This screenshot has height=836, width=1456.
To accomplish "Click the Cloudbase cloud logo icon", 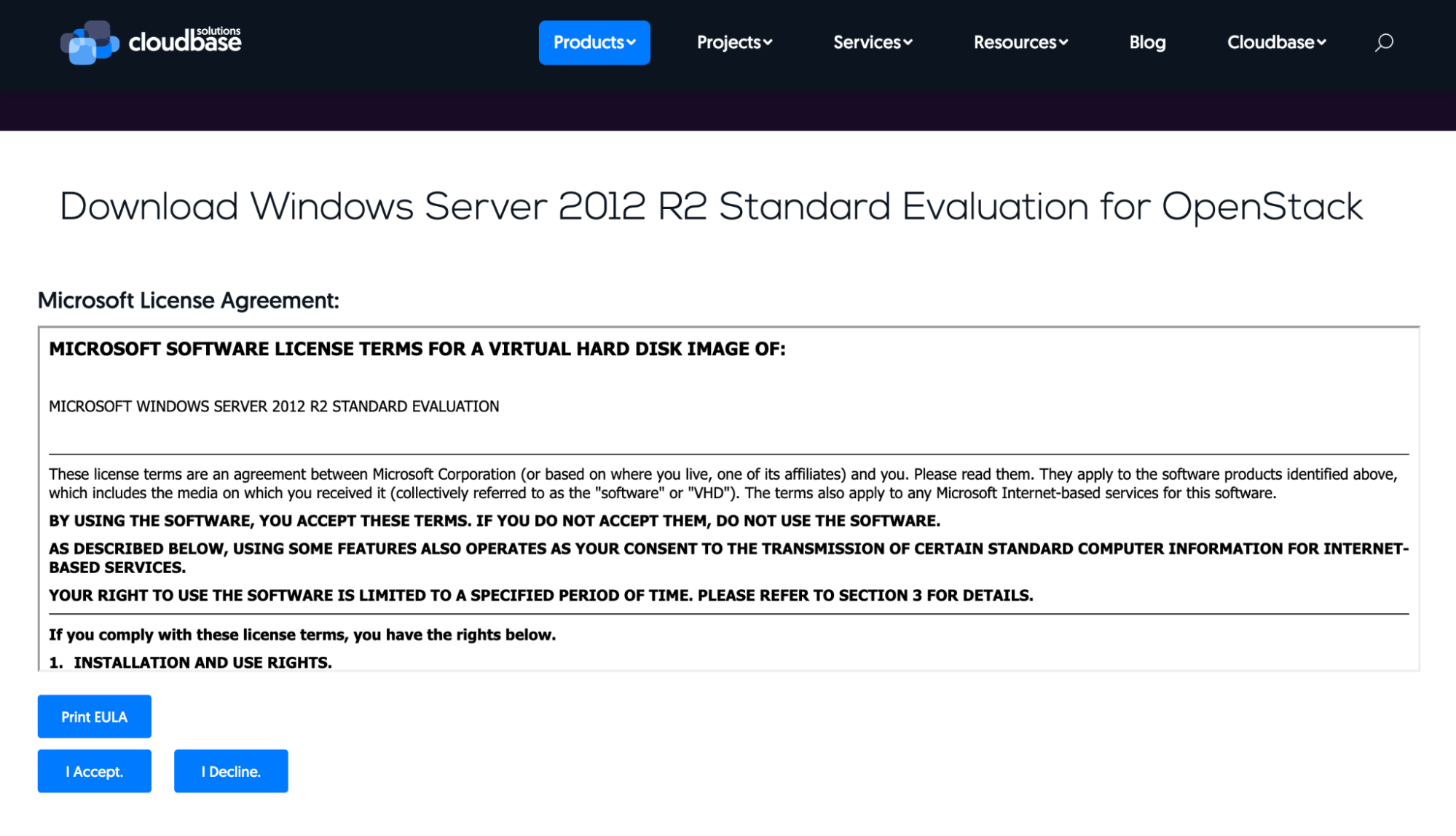I will point(89,42).
